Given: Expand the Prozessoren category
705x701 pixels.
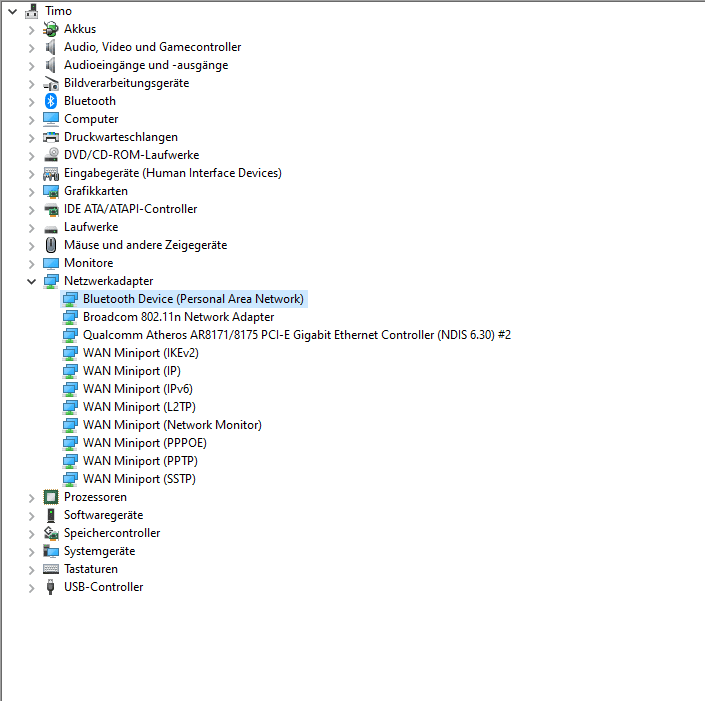Looking at the screenshot, I should [31, 498].
